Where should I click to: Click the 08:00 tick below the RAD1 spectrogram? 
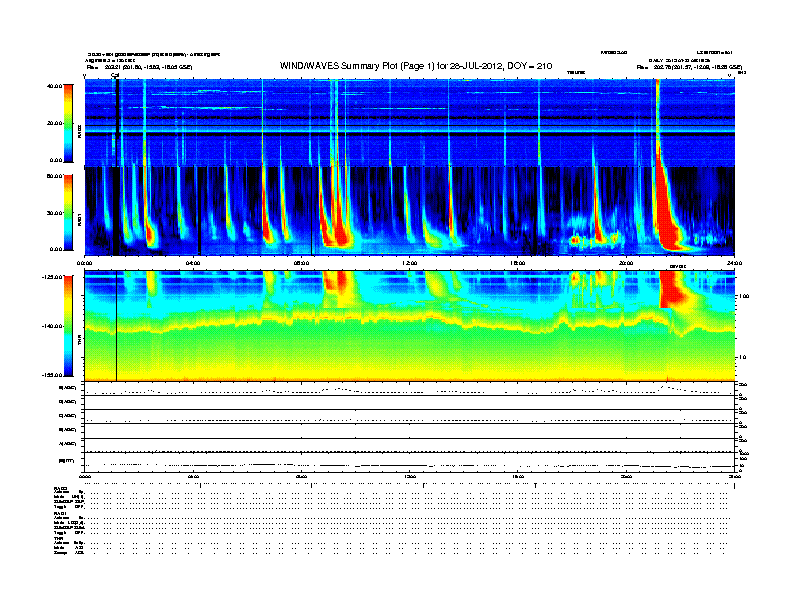pyautogui.click(x=301, y=263)
